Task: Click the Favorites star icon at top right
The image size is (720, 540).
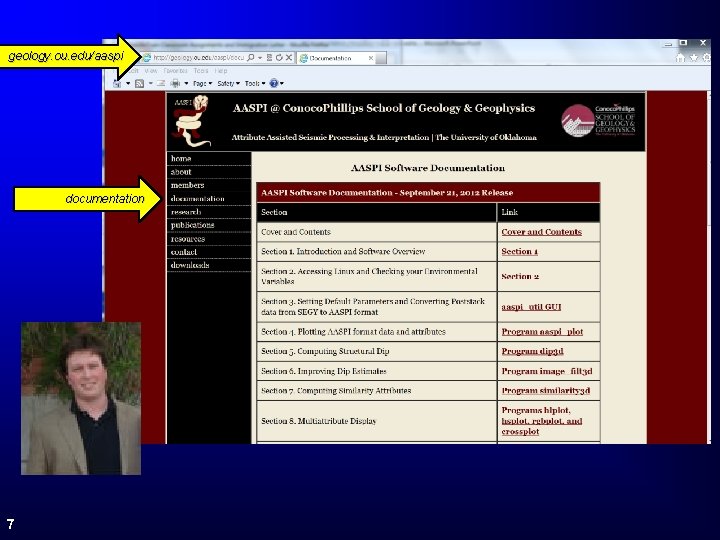Action: [x=694, y=58]
